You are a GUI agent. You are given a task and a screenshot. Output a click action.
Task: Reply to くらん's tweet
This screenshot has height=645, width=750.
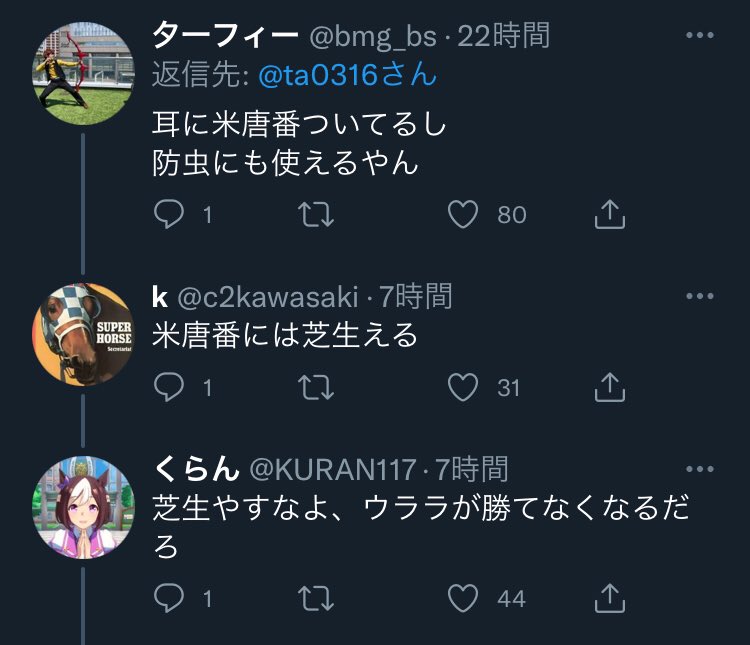click(x=169, y=598)
